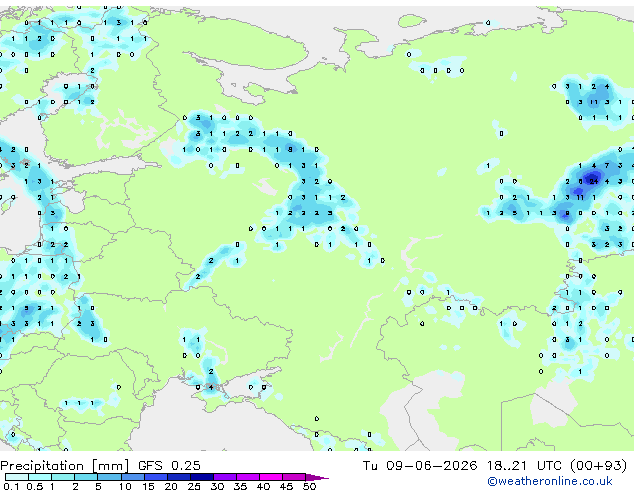The height and width of the screenshot is (490, 634).
Task: Click the 35–40 mm violet legend swatch
Action: (x=248, y=477)
